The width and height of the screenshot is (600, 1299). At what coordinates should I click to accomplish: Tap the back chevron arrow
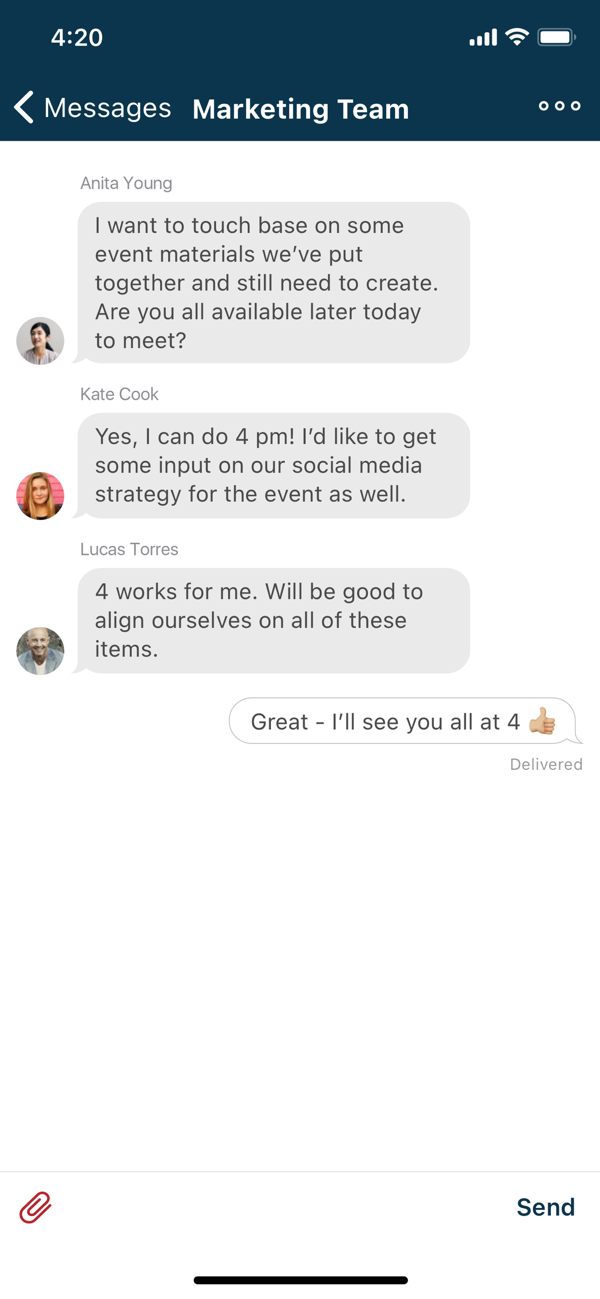pos(24,107)
